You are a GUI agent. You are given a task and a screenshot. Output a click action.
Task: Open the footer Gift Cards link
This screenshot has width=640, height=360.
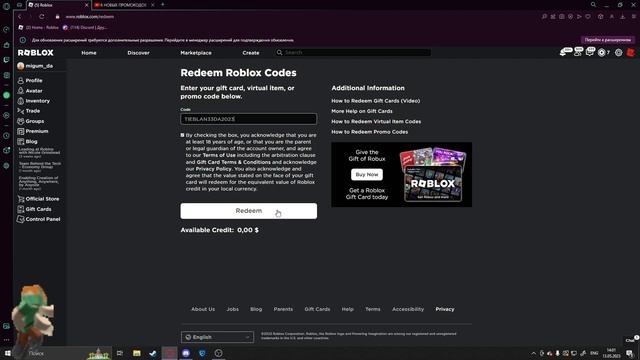[x=317, y=309]
